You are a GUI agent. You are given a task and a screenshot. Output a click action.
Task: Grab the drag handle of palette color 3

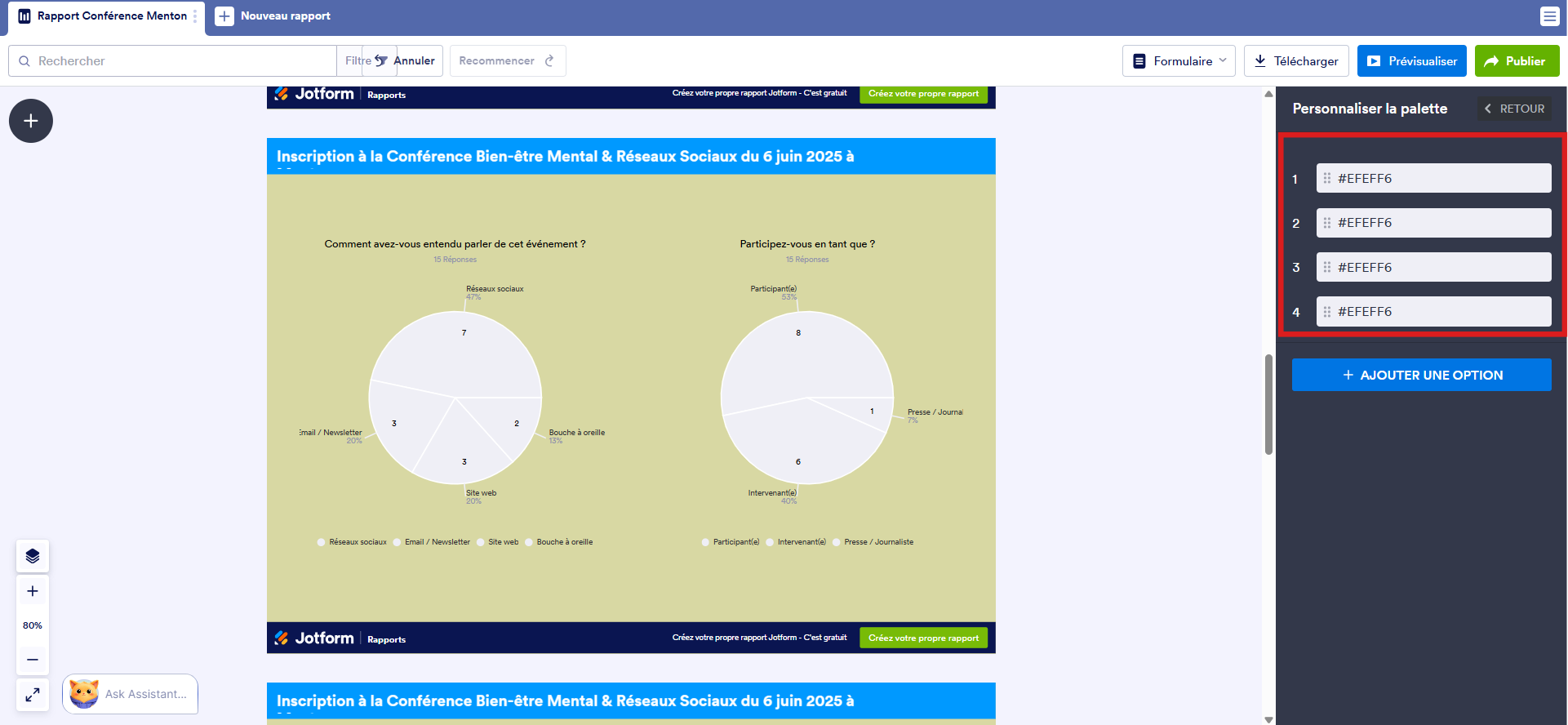tap(1327, 267)
